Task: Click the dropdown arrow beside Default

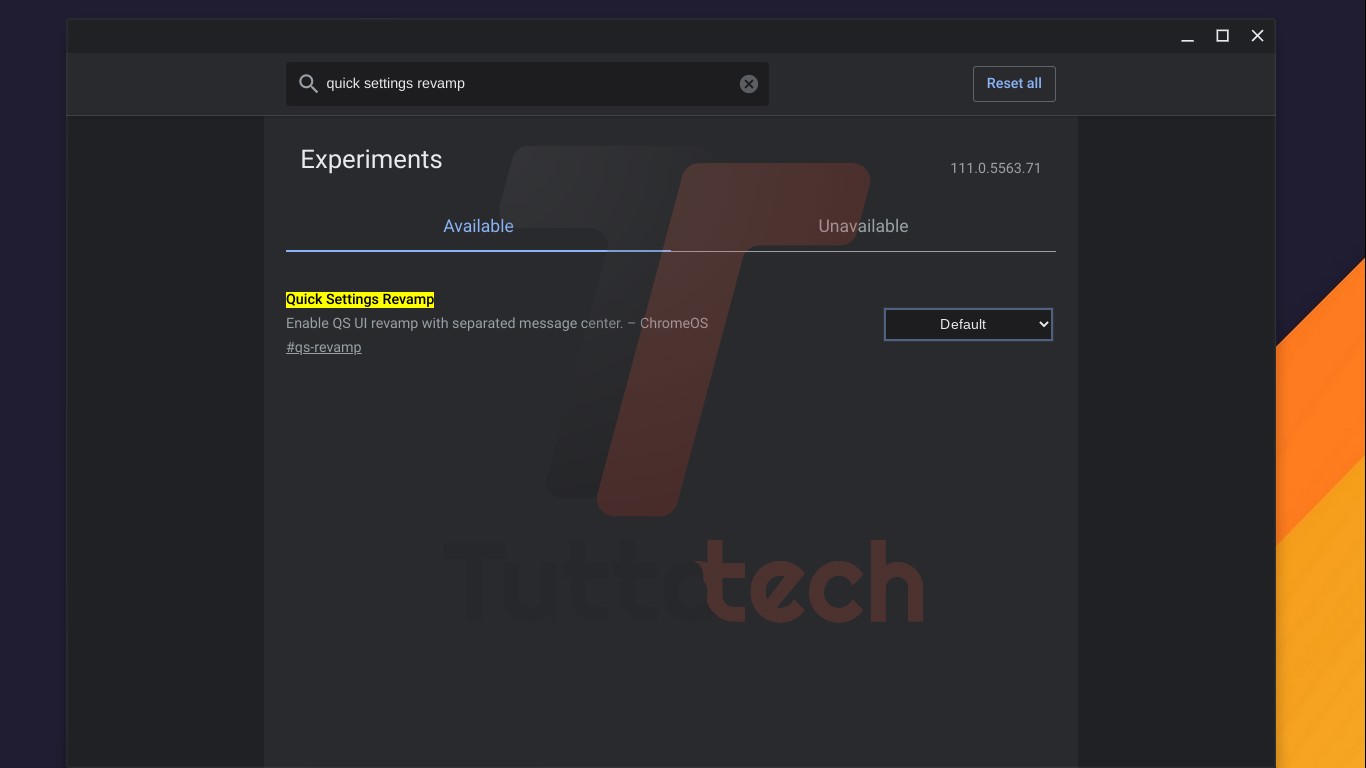Action: click(x=1043, y=324)
